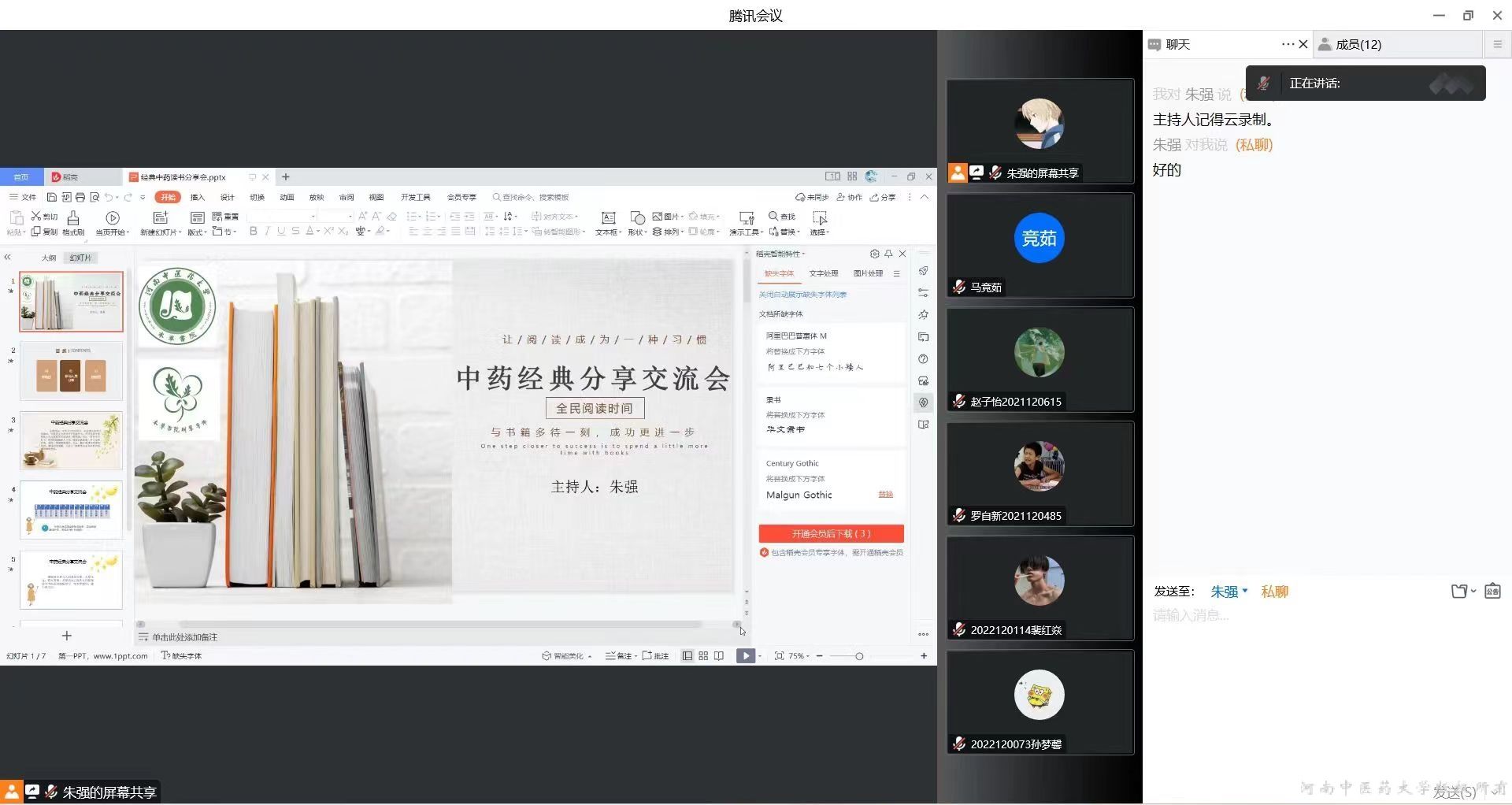Screen dimensions: 1512x805
Task: Click the 公告 announcement icon in chat
Action: [x=1492, y=592]
